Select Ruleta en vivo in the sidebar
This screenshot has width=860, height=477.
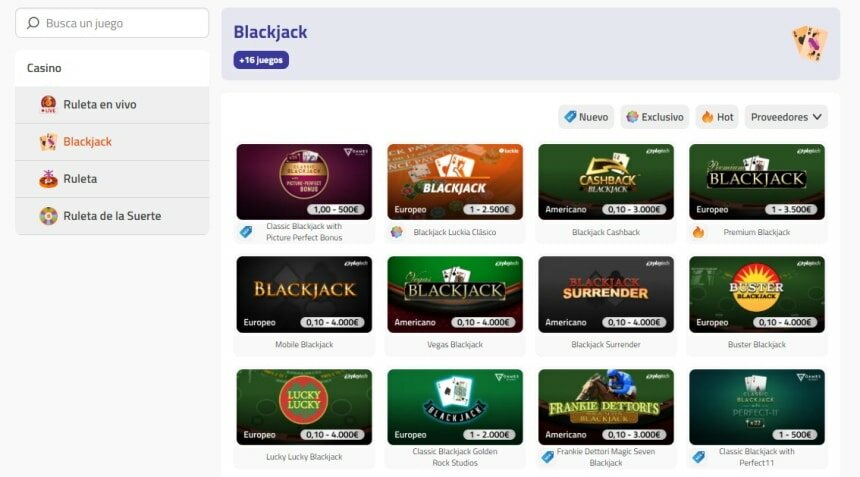tap(99, 105)
